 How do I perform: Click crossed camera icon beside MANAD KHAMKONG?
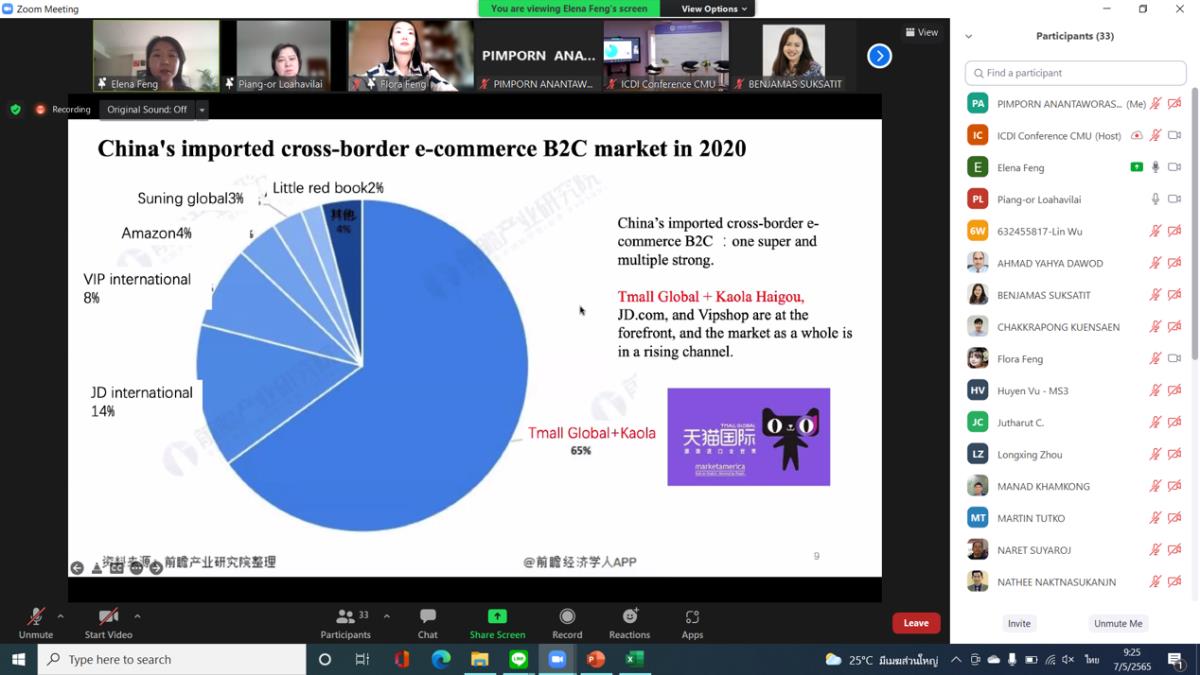(1175, 486)
